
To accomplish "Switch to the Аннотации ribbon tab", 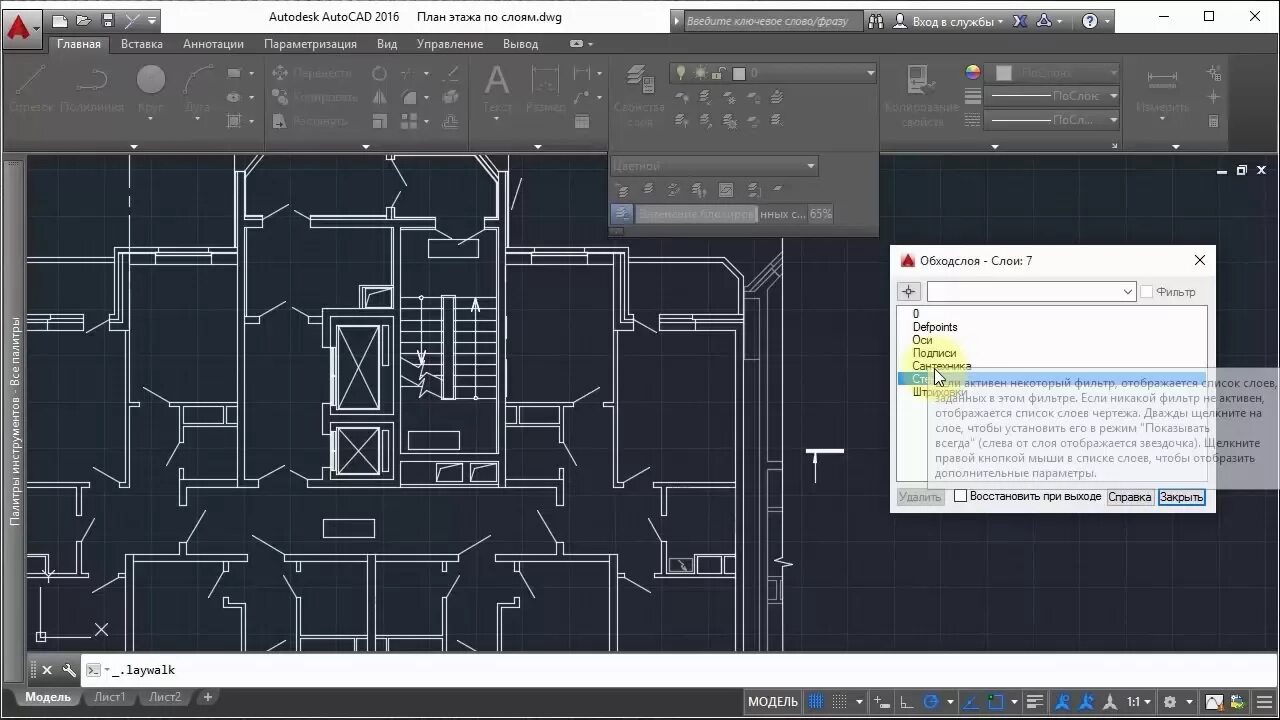I will [213, 44].
